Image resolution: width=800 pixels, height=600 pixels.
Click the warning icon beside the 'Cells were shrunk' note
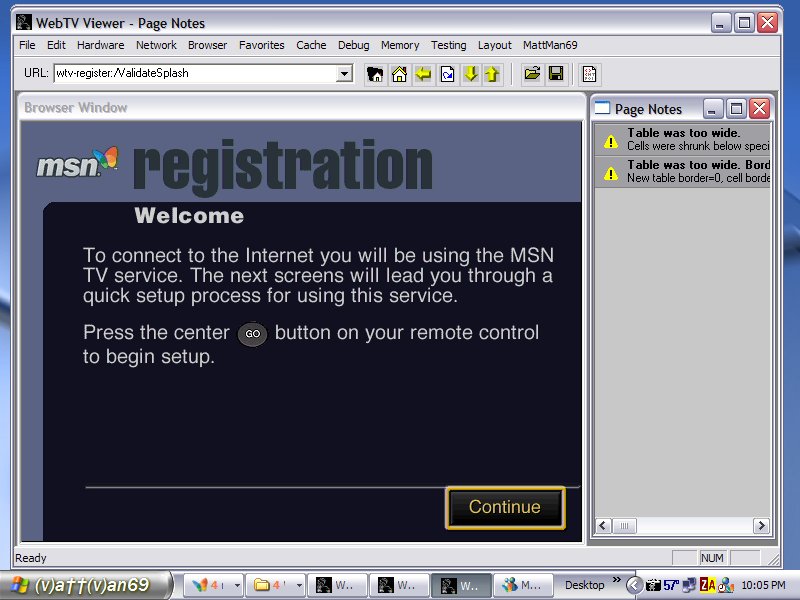point(610,141)
